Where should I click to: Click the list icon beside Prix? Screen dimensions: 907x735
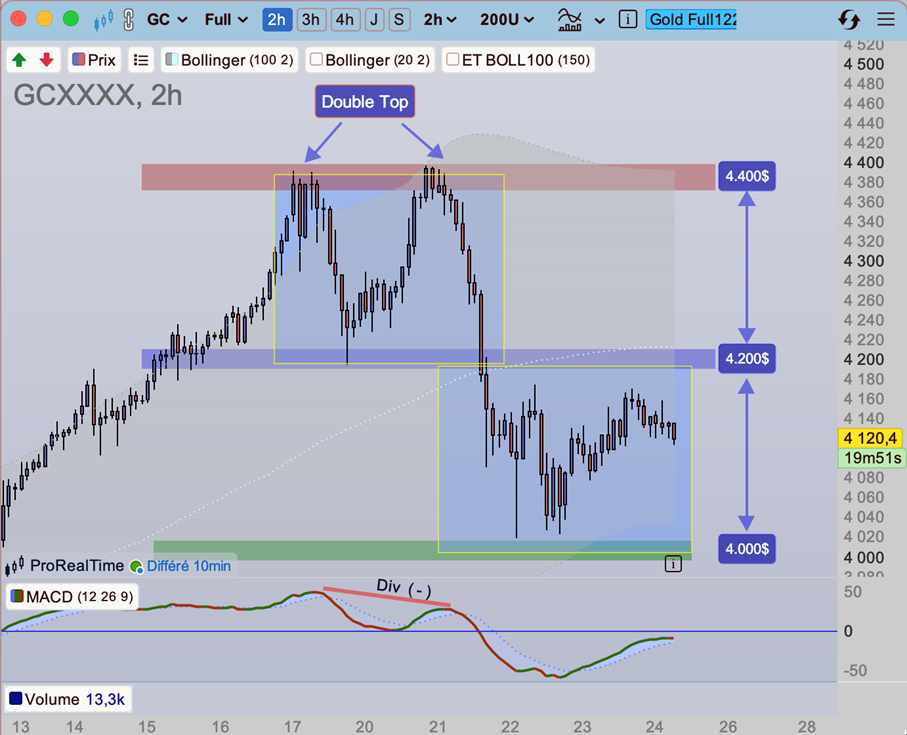(x=141, y=60)
